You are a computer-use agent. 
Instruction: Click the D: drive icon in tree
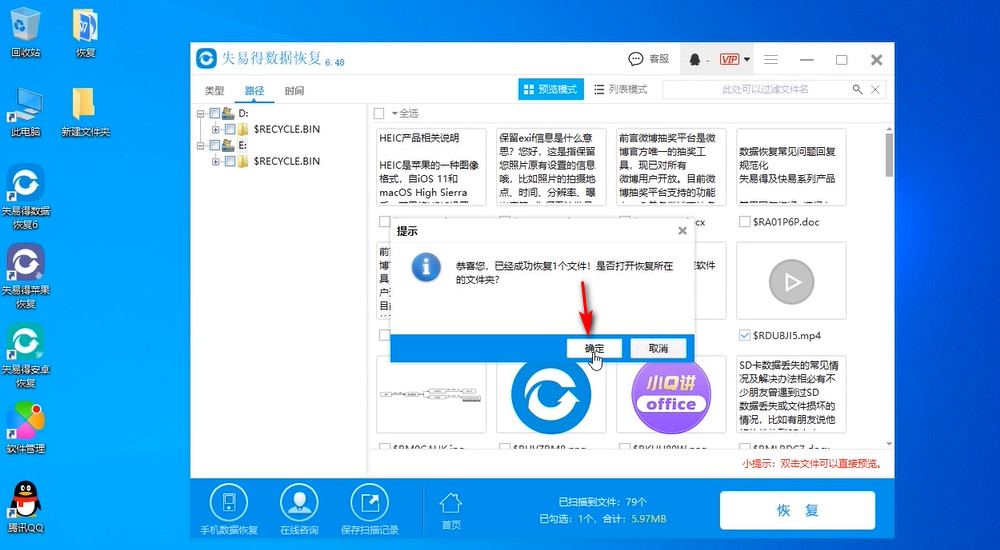[228, 114]
